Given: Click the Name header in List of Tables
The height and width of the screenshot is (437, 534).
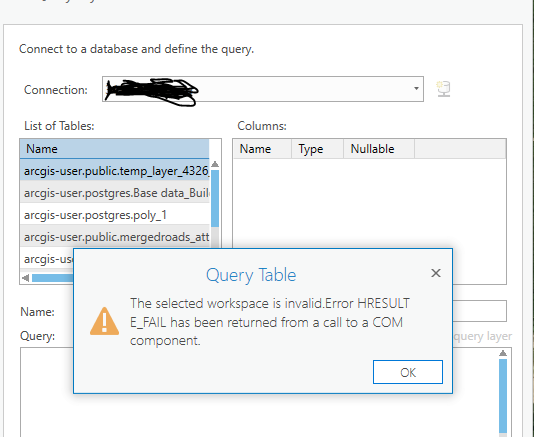Looking at the screenshot, I should click(114, 149).
